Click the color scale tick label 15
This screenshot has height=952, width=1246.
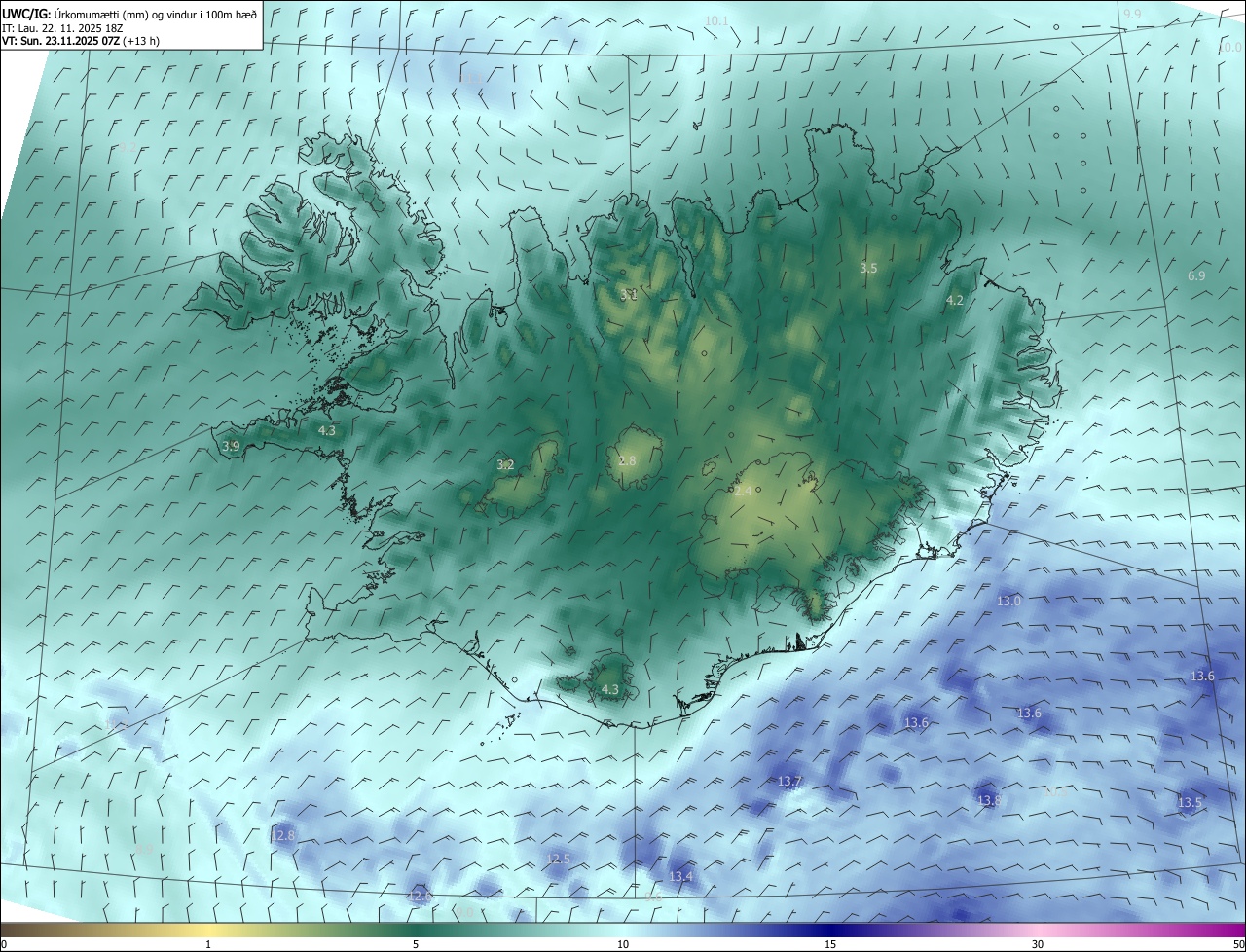coord(830,944)
